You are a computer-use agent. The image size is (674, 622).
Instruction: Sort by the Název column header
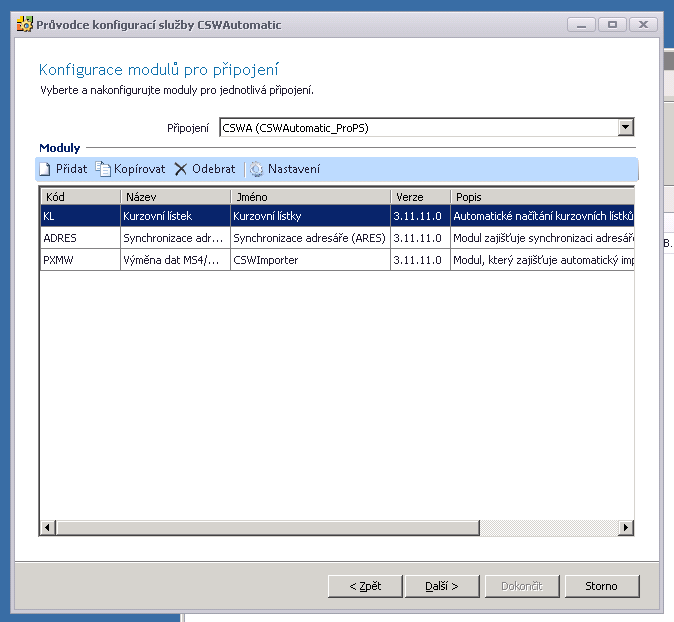pos(174,197)
